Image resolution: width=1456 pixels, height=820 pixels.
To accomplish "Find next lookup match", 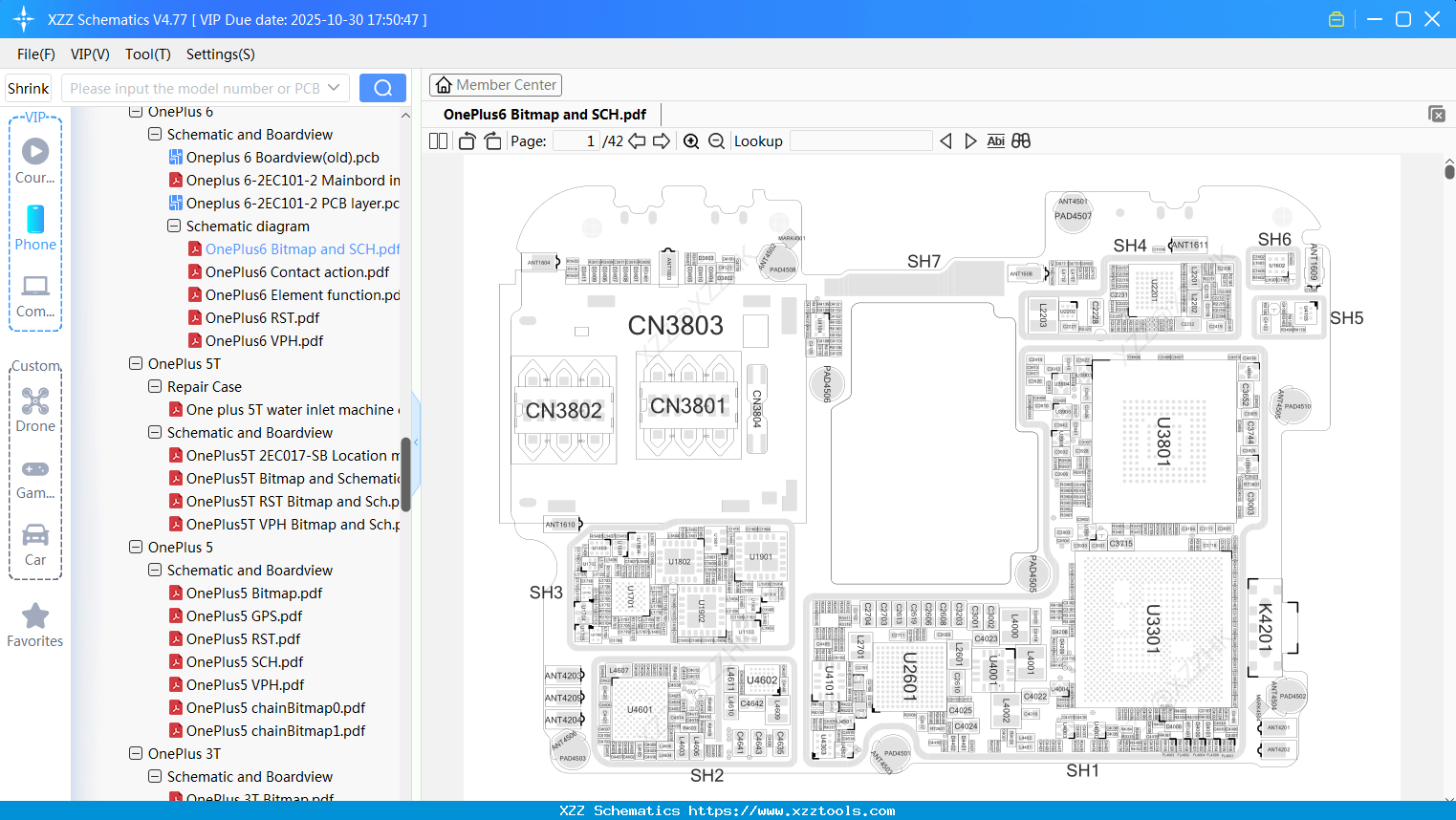I will (970, 141).
